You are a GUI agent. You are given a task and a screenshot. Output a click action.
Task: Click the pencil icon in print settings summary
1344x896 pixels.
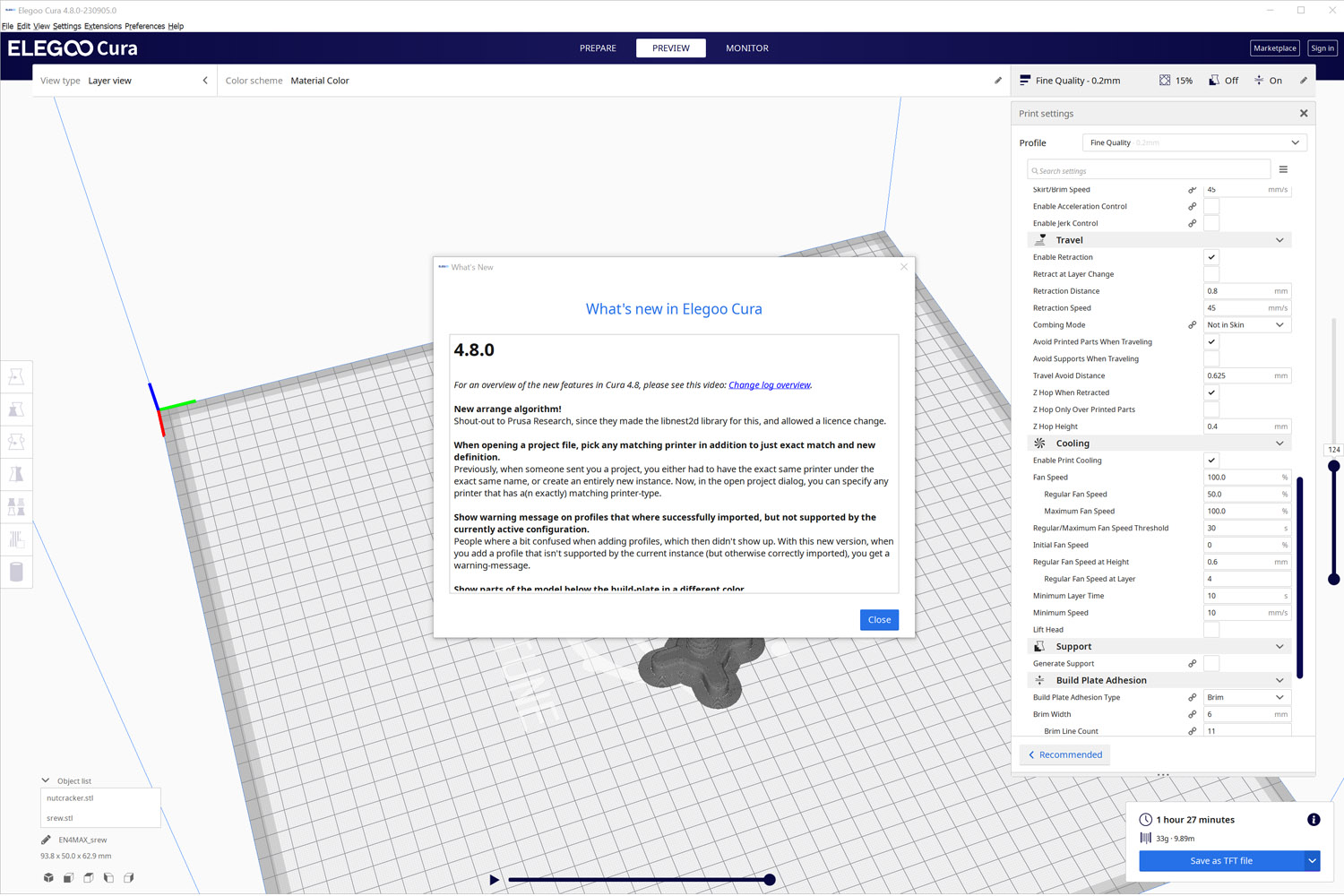1304,81
